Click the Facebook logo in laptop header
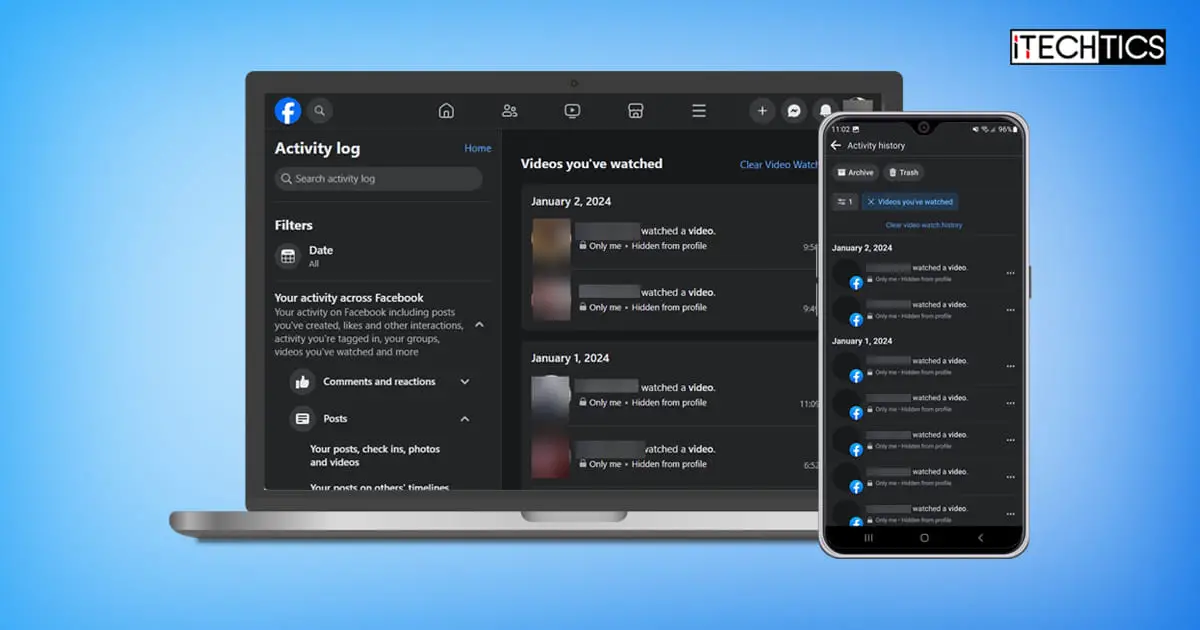This screenshot has height=630, width=1200. pos(288,111)
